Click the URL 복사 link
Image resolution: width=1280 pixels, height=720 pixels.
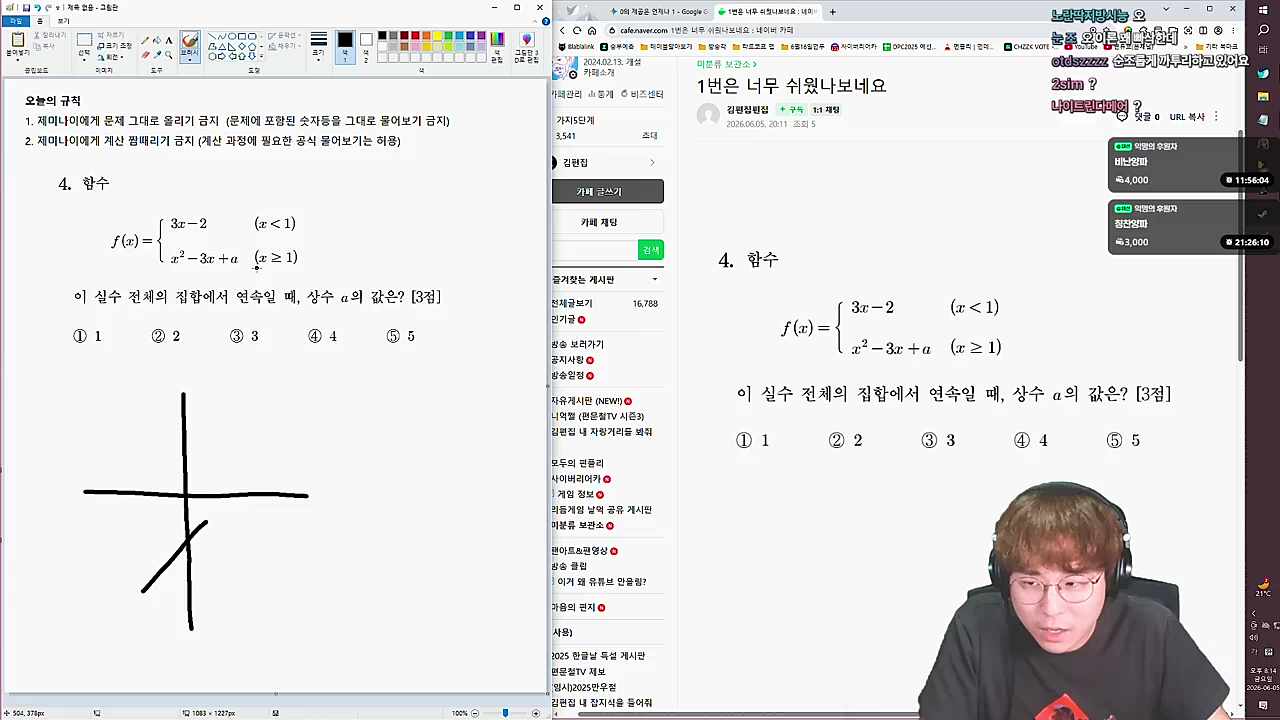coord(1187,116)
